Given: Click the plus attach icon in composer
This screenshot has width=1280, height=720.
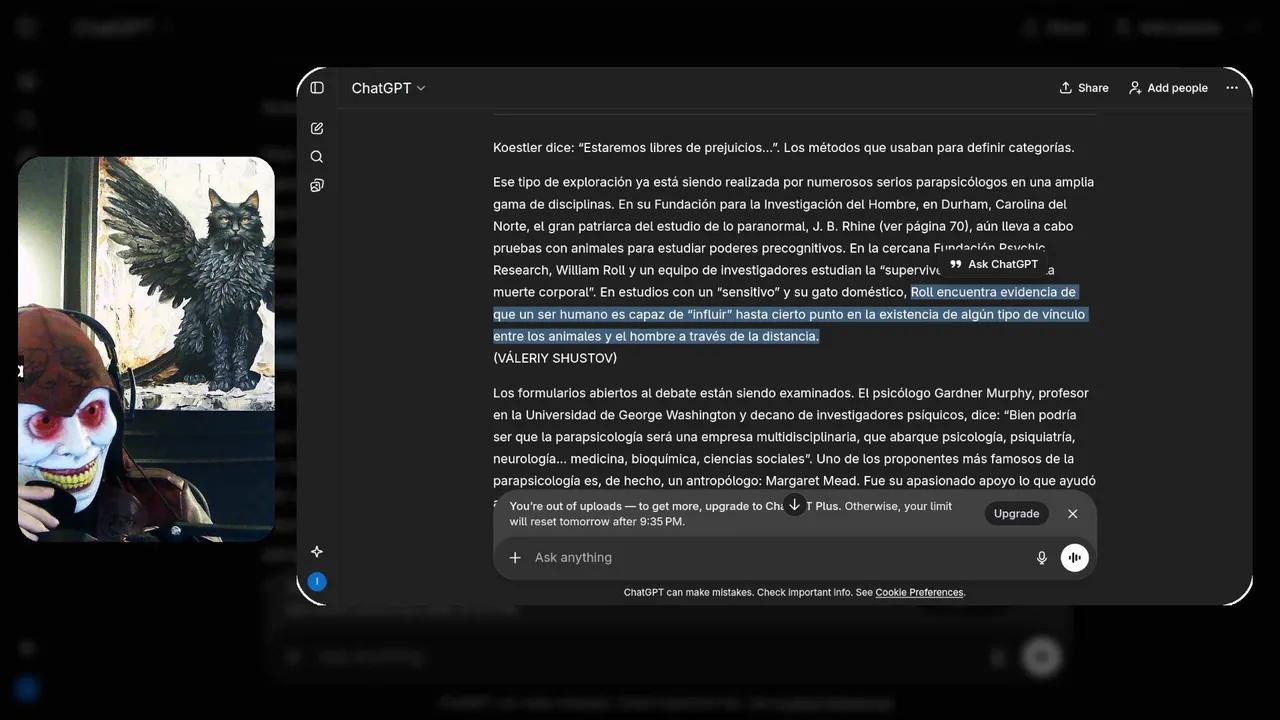Looking at the screenshot, I should point(515,558).
